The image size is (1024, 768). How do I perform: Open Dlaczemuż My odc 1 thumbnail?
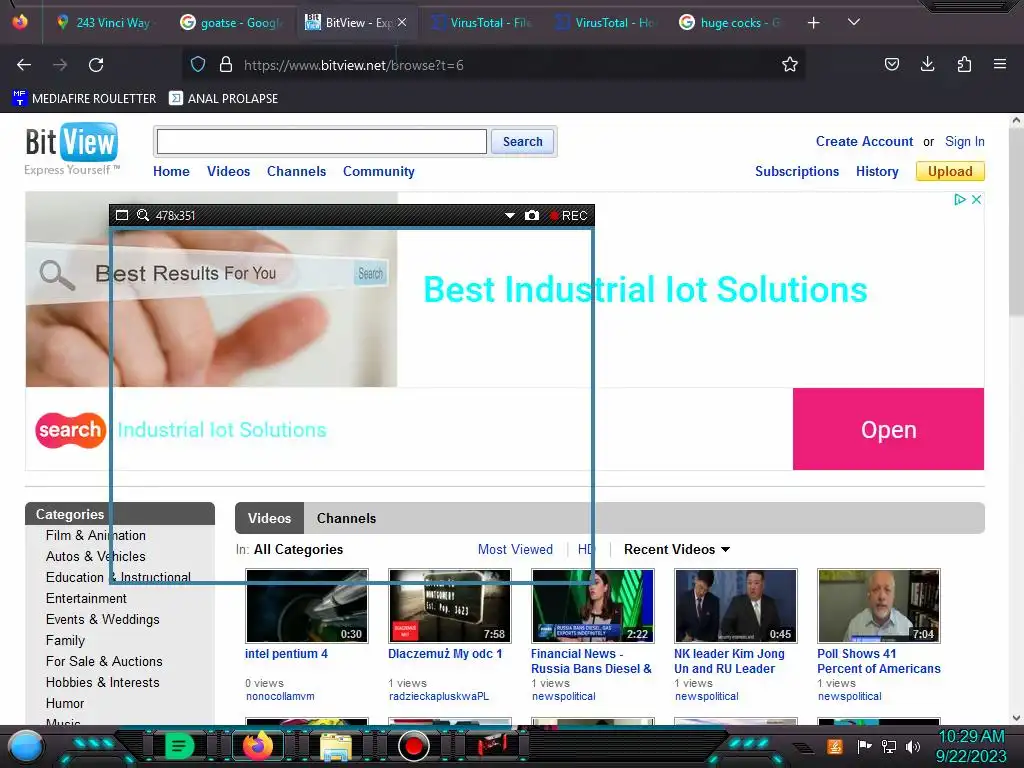449,606
